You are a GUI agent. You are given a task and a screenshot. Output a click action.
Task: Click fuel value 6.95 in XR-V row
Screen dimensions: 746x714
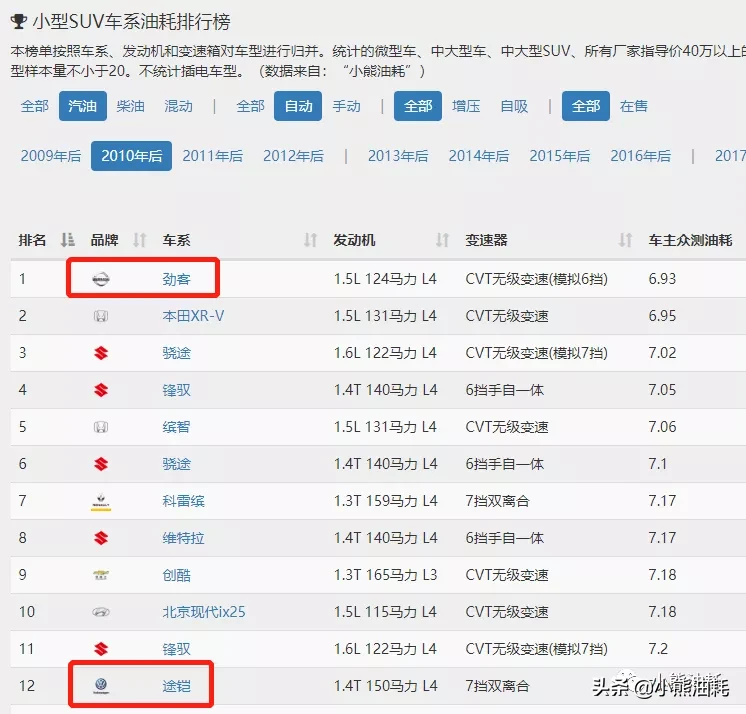pyautogui.click(x=662, y=316)
